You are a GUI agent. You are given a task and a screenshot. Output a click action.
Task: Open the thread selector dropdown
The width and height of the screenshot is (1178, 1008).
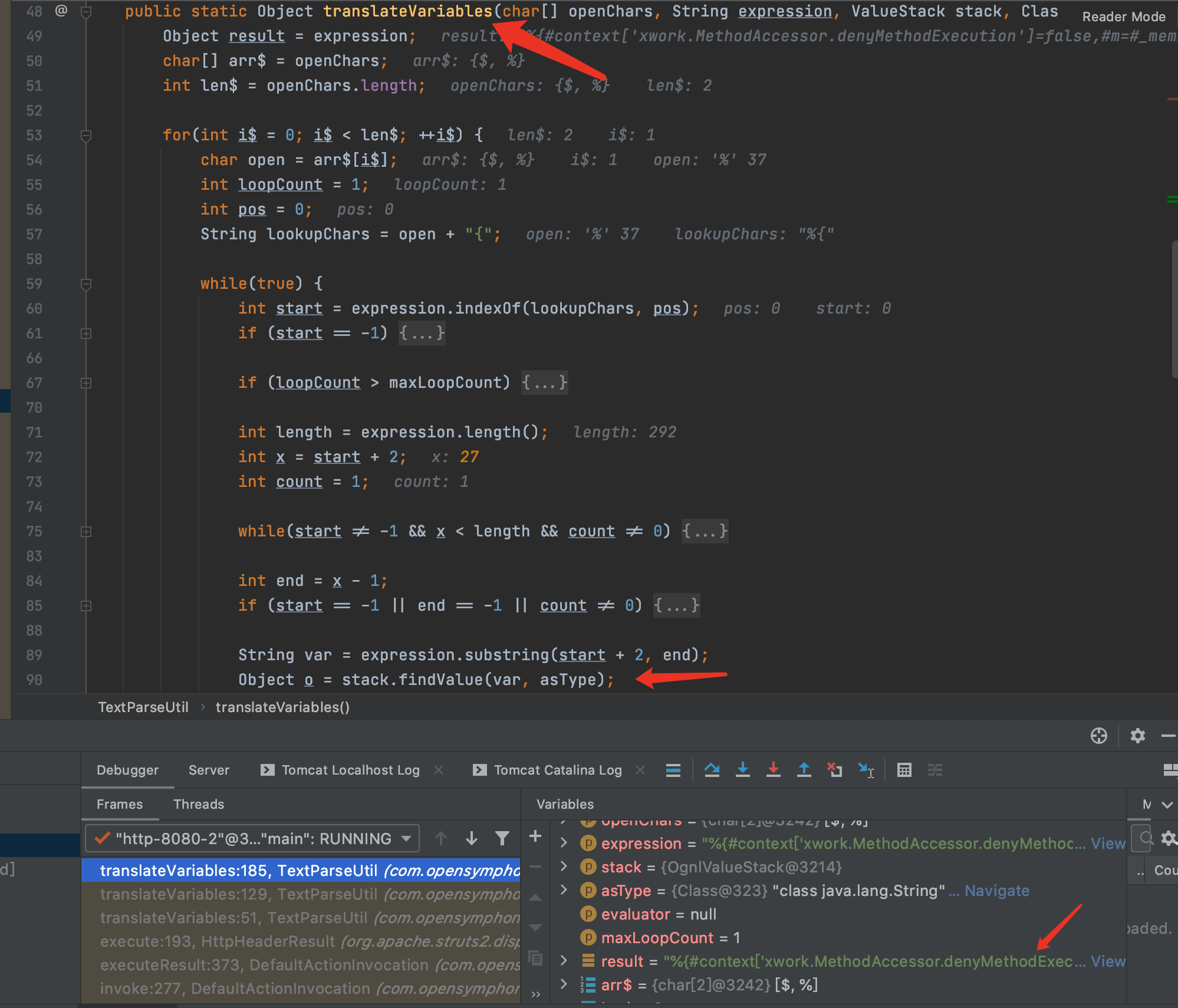[252, 838]
